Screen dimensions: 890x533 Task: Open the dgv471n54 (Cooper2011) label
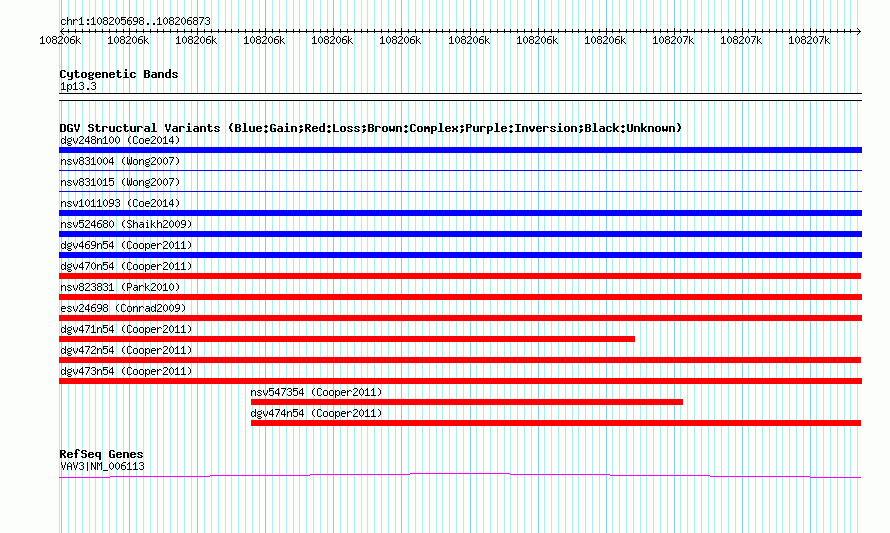click(x=126, y=329)
